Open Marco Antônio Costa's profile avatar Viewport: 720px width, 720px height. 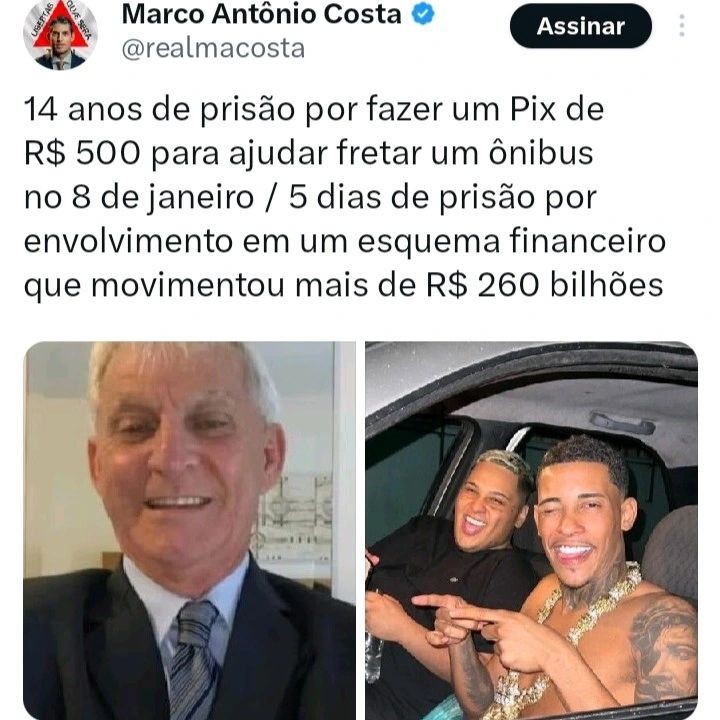60,33
